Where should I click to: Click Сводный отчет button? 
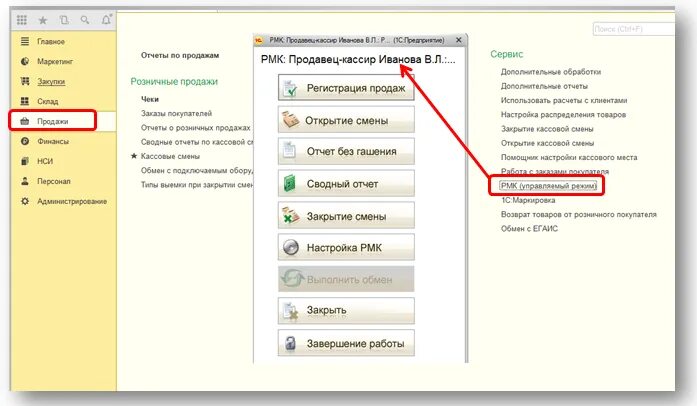pyautogui.click(x=346, y=183)
